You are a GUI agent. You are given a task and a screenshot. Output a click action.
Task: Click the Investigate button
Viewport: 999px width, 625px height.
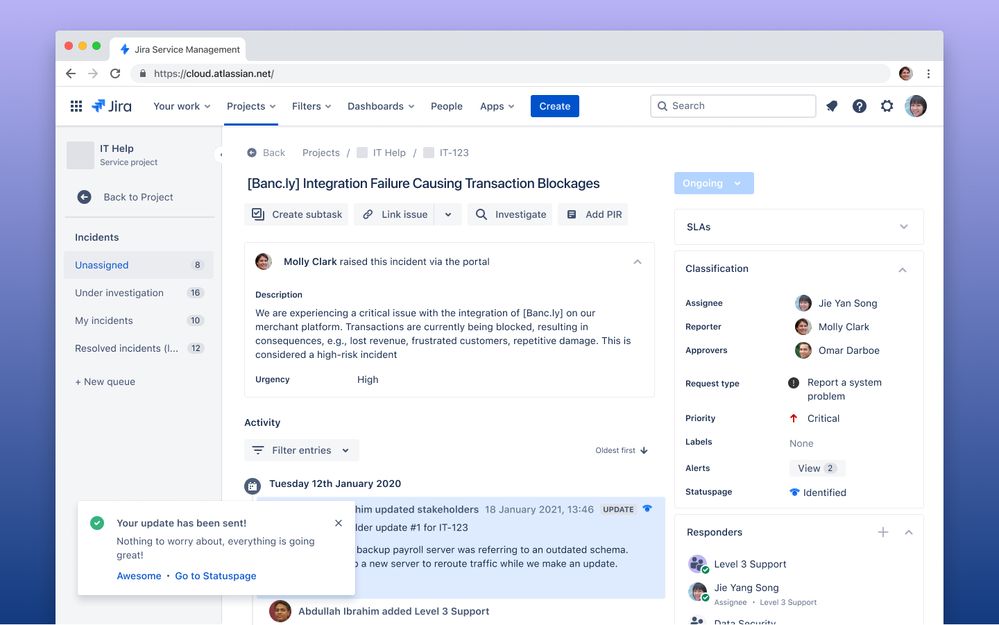click(510, 215)
